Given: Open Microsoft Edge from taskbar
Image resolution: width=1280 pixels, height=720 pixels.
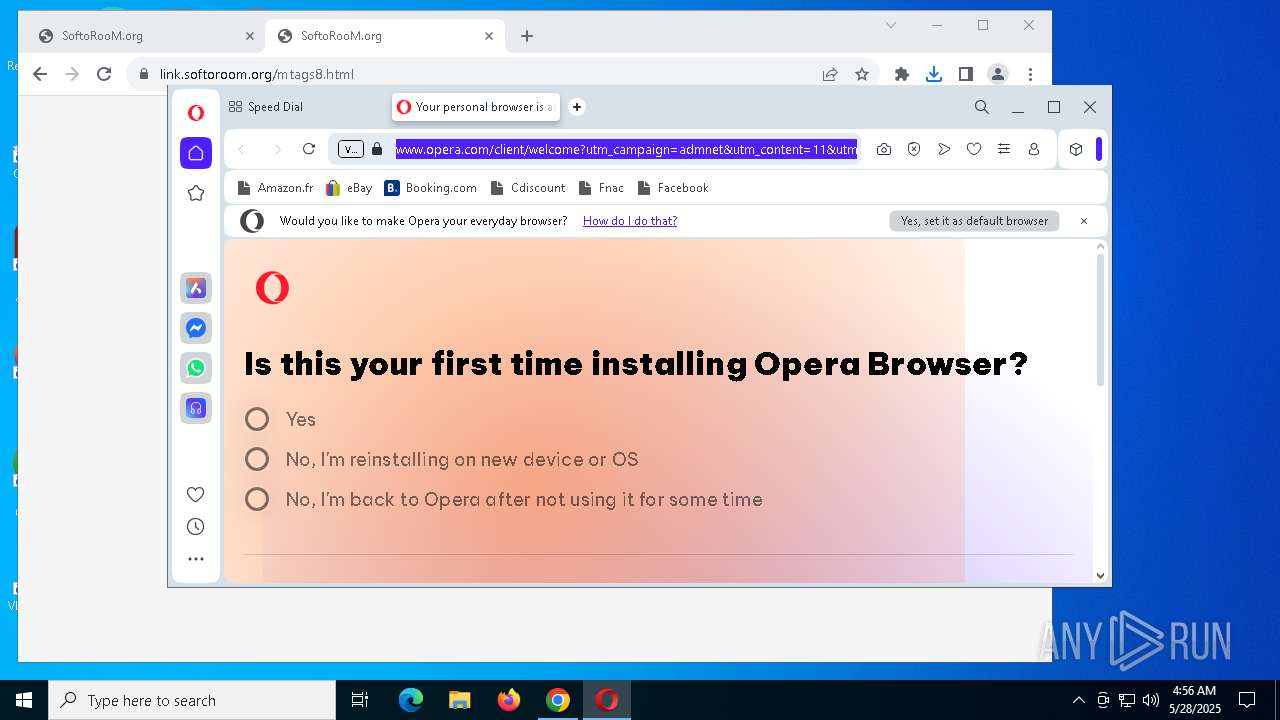Looking at the screenshot, I should 411,700.
